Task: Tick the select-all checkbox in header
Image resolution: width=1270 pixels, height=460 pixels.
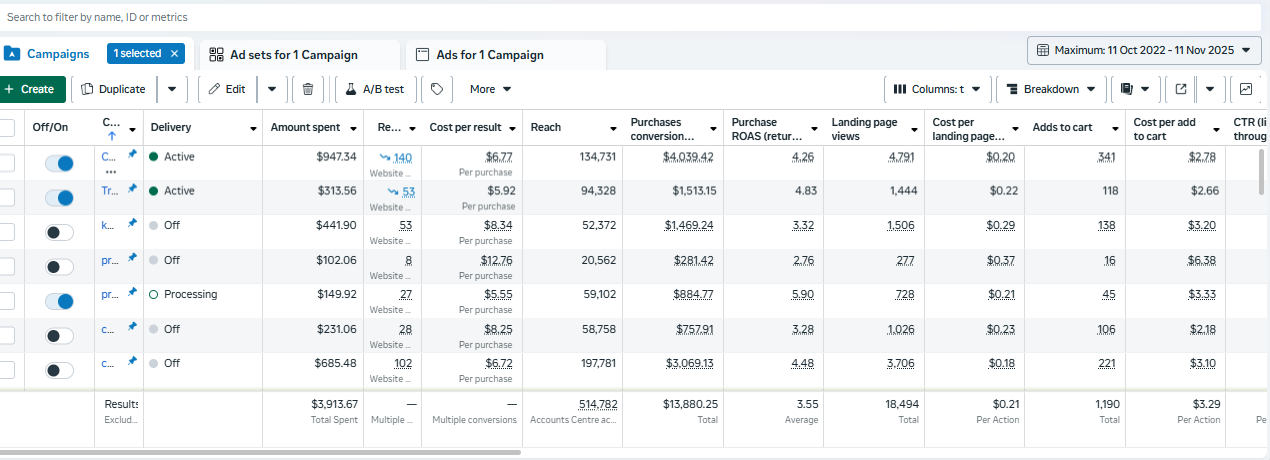Action: (7, 128)
